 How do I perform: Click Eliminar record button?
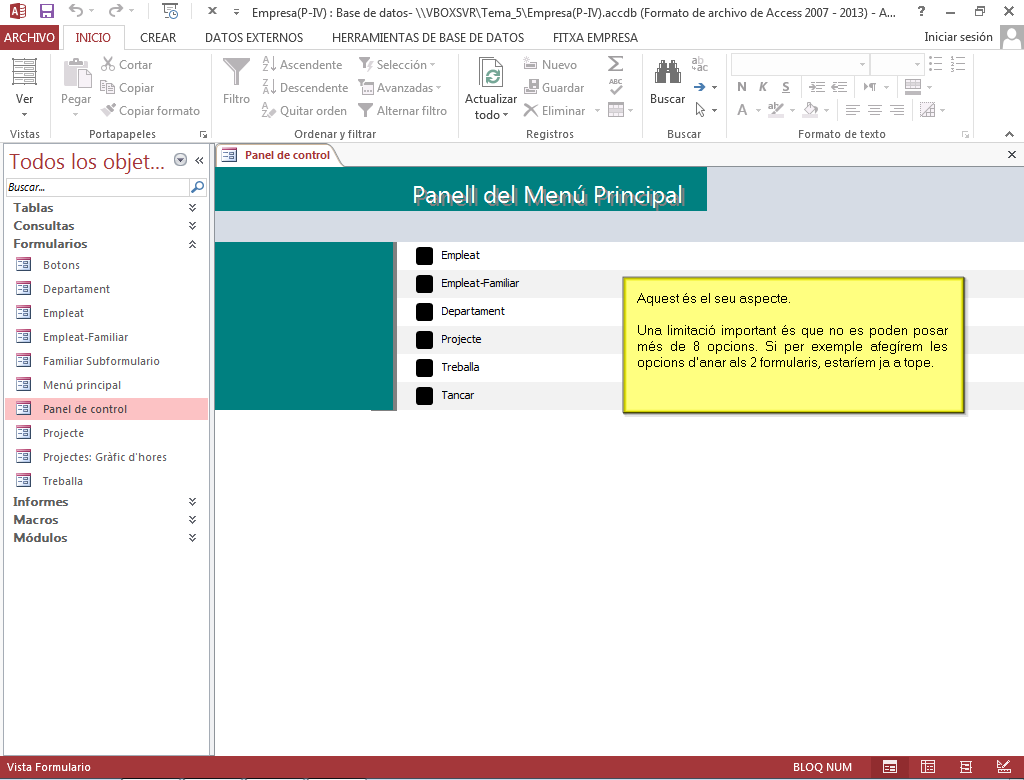[554, 110]
